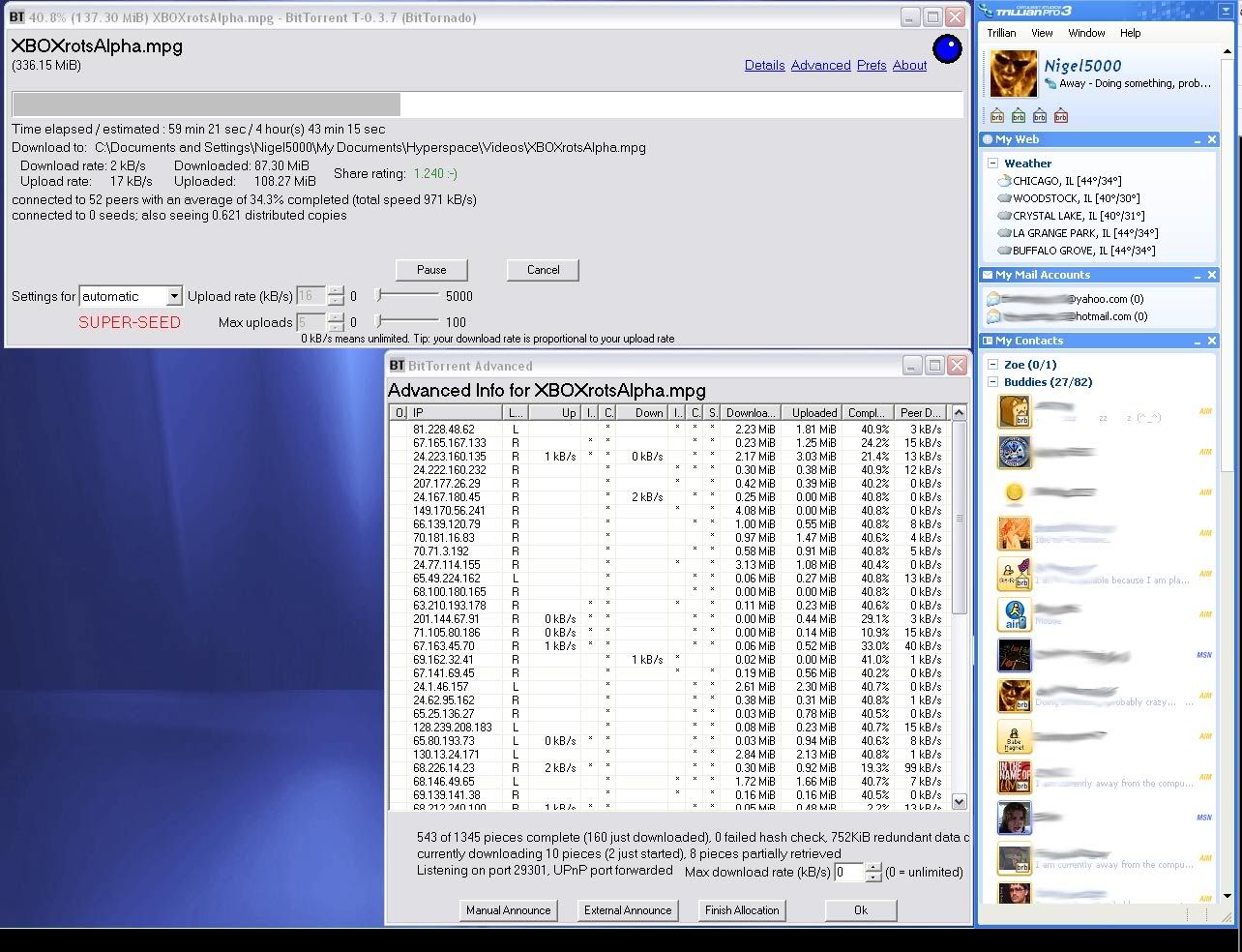Select the AIM running man mobile avatar

click(1015, 614)
